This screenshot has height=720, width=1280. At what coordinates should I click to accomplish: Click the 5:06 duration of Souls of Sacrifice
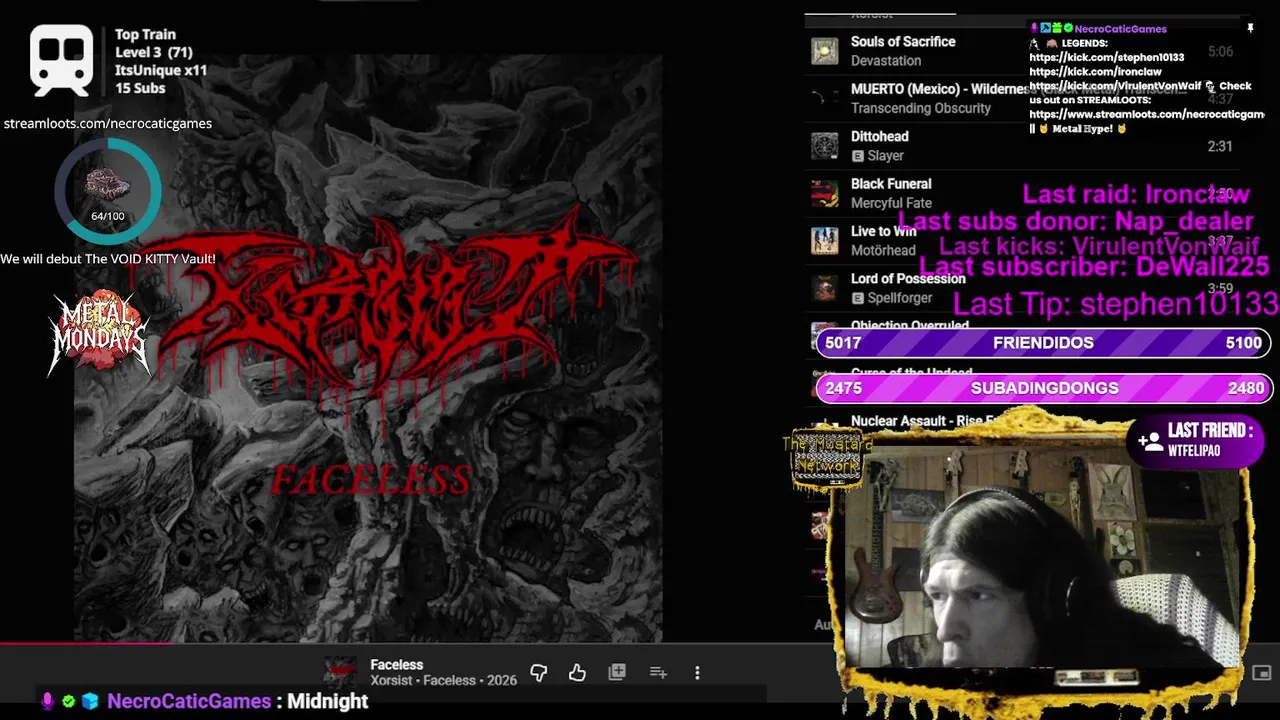(1220, 52)
